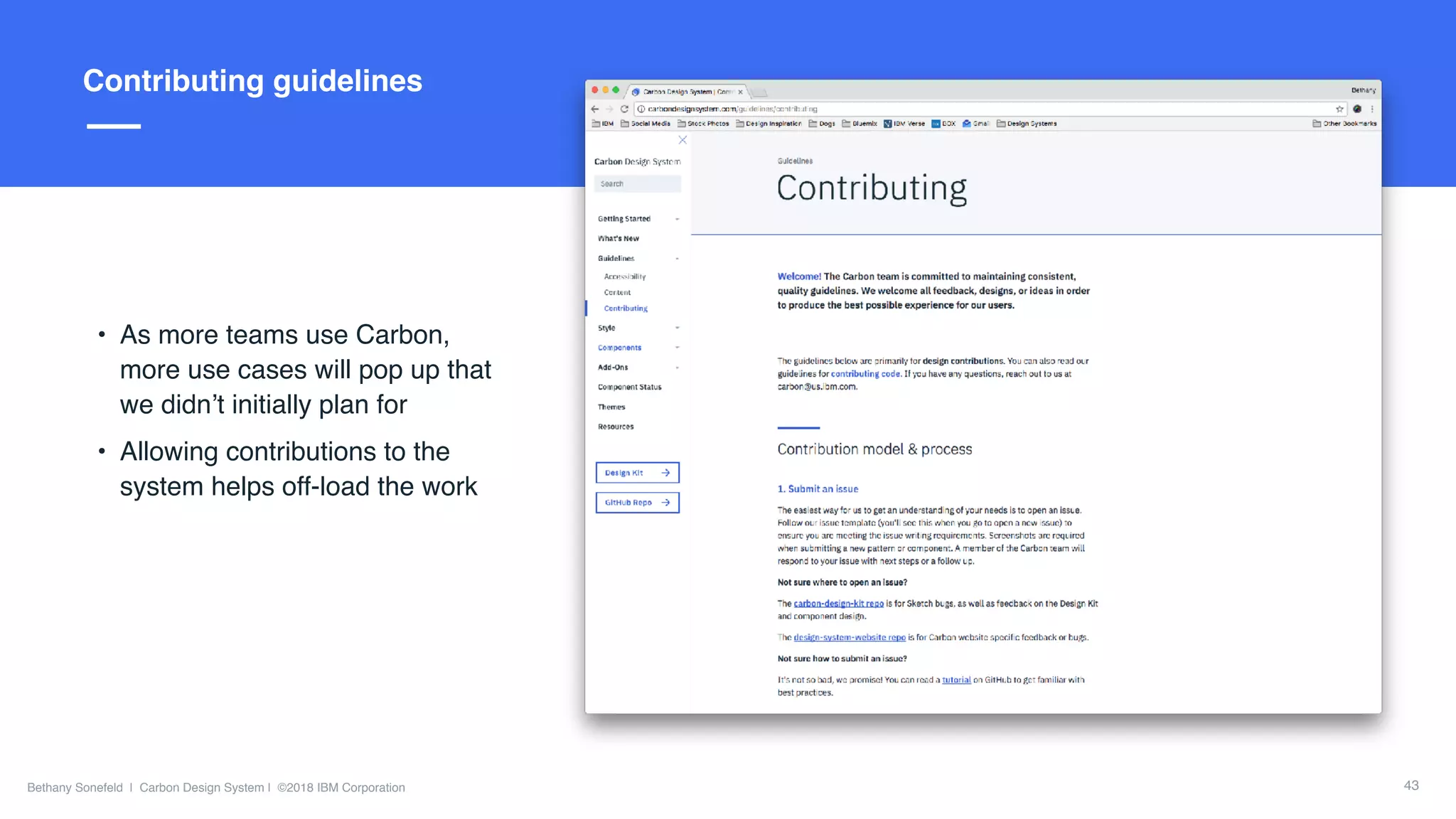Open the Content guidelines page
This screenshot has height=819, width=1456.
coord(617,292)
